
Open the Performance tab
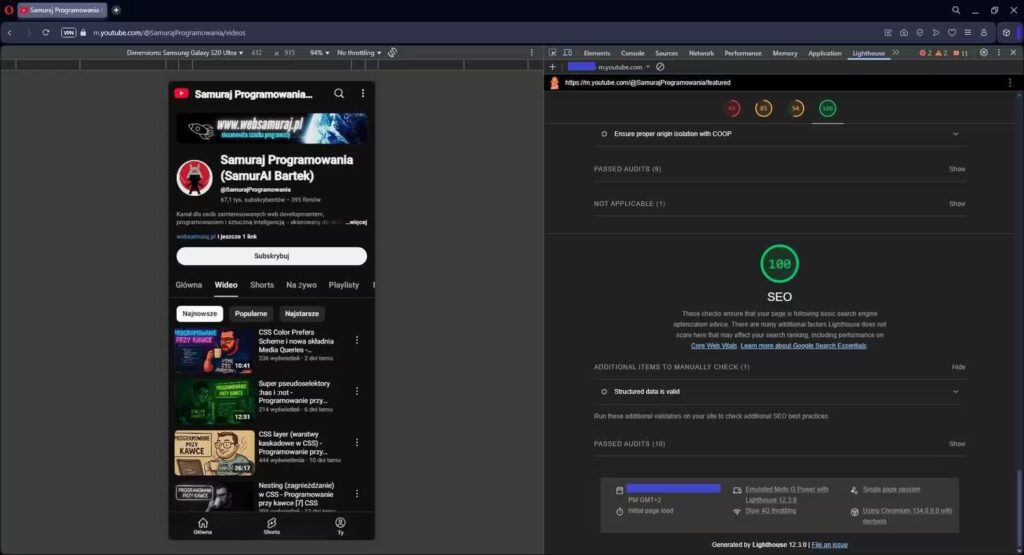[743, 53]
